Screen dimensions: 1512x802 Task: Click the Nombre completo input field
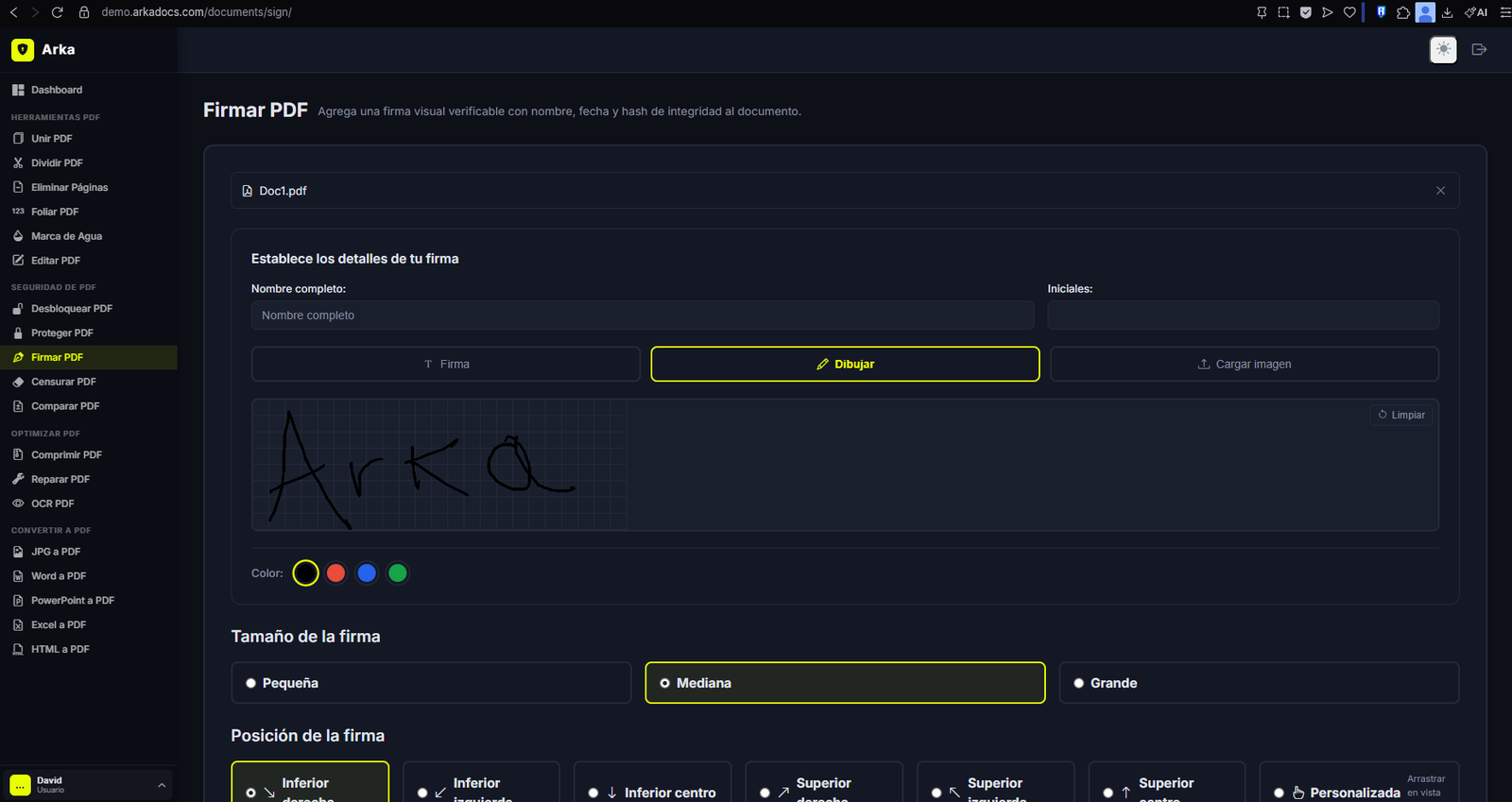pos(643,316)
